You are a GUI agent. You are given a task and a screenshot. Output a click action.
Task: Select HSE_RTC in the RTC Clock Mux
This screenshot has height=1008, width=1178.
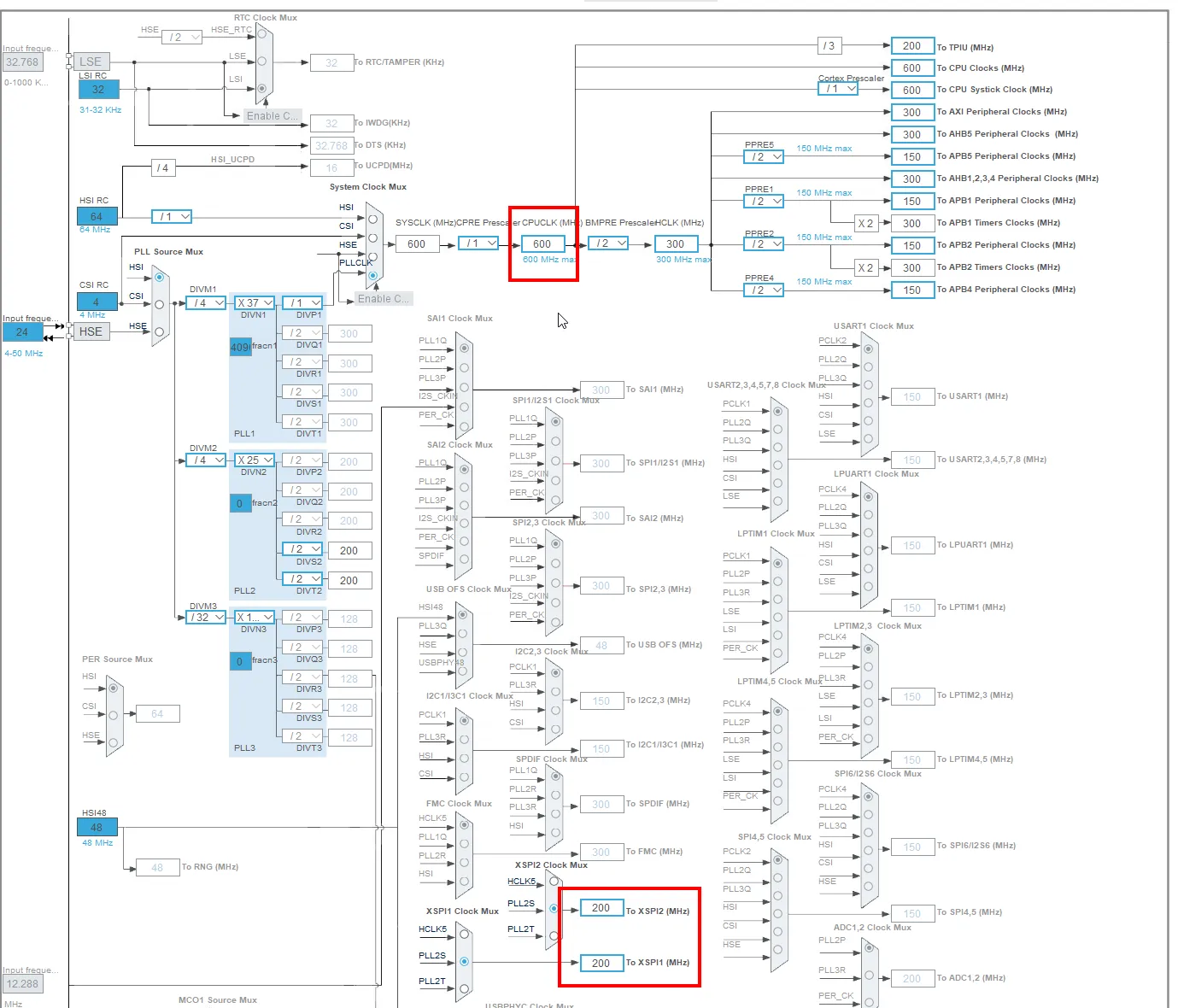(262, 34)
